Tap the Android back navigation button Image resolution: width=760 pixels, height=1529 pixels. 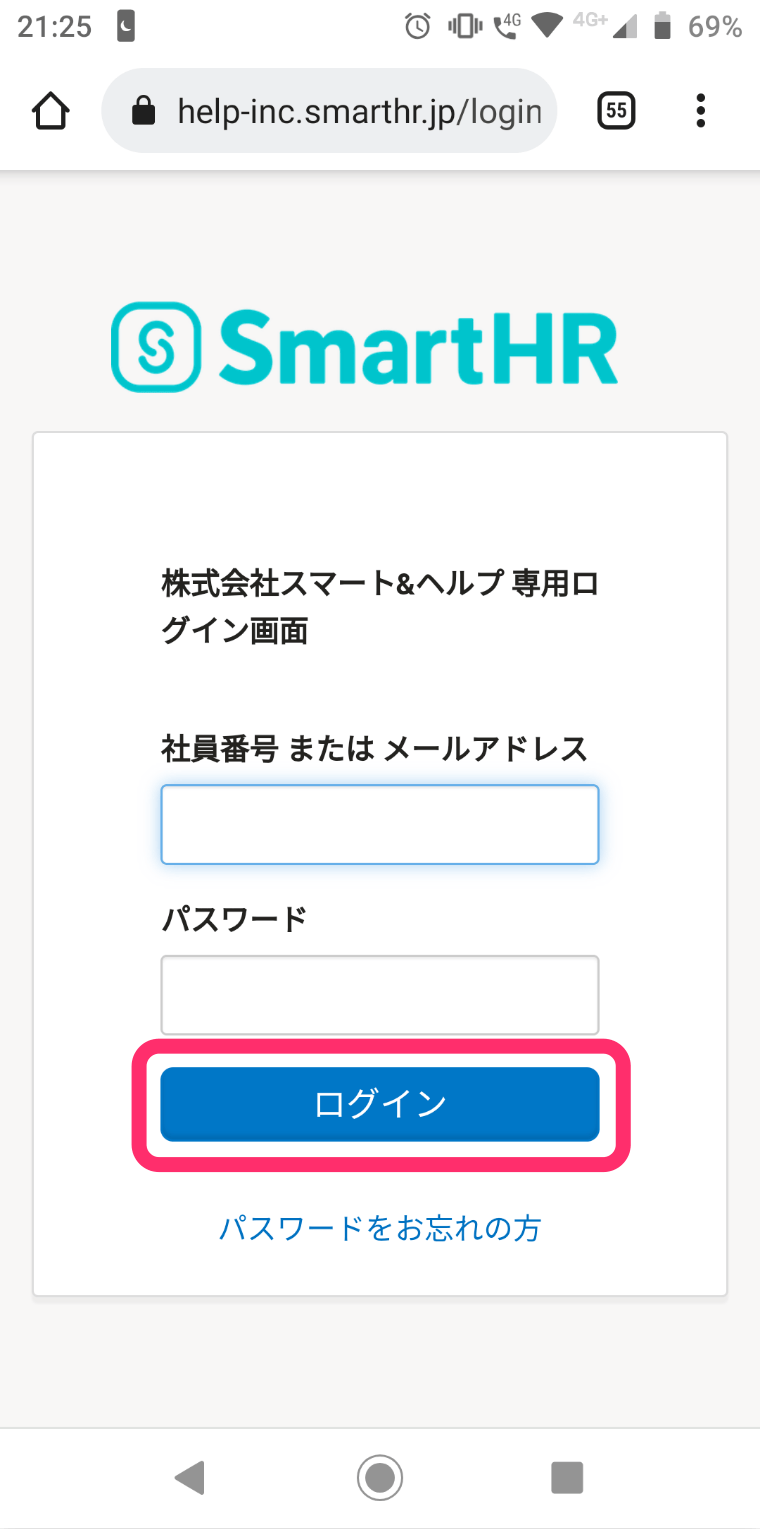[x=189, y=1476]
